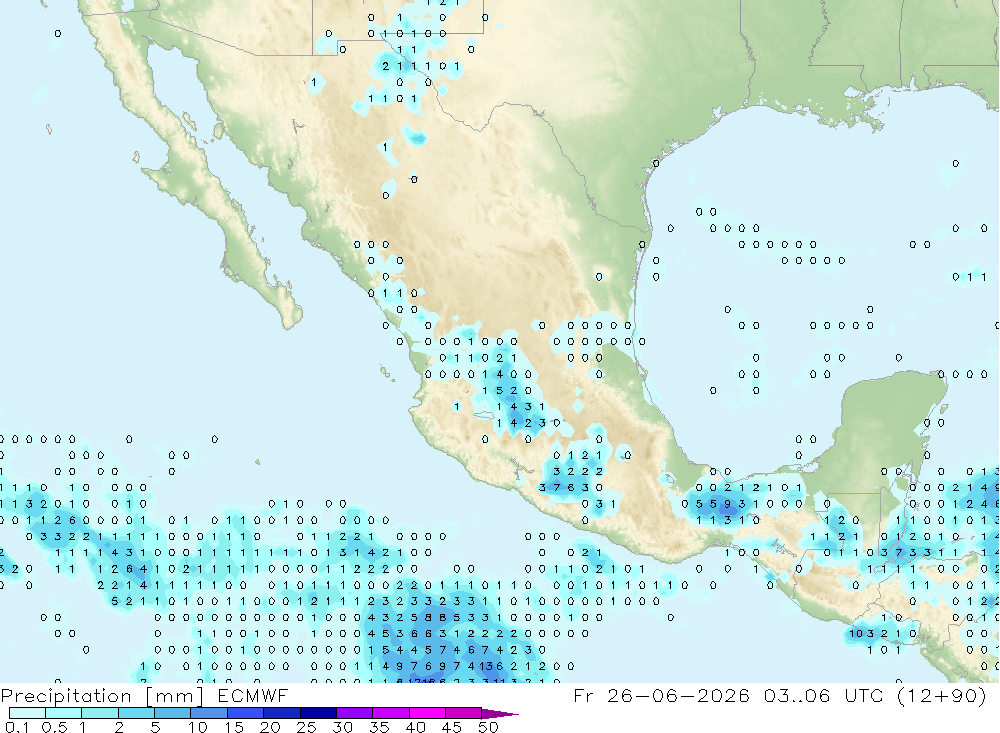Choose the 35–40 mm purple legend swatch

(x=391, y=713)
